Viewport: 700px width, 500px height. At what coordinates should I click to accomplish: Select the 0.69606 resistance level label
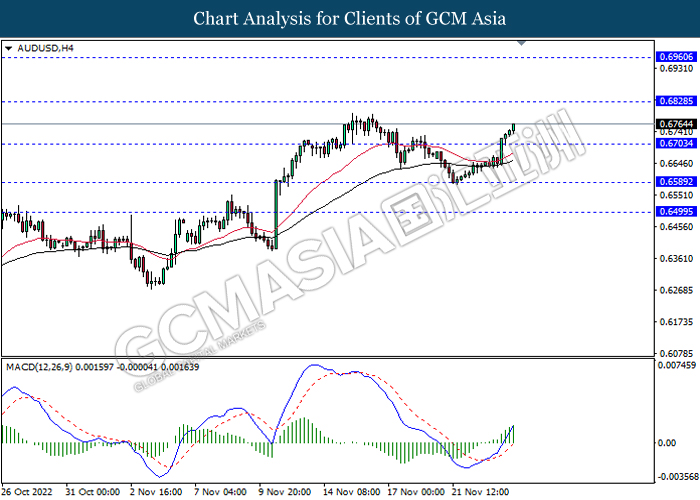(676, 57)
